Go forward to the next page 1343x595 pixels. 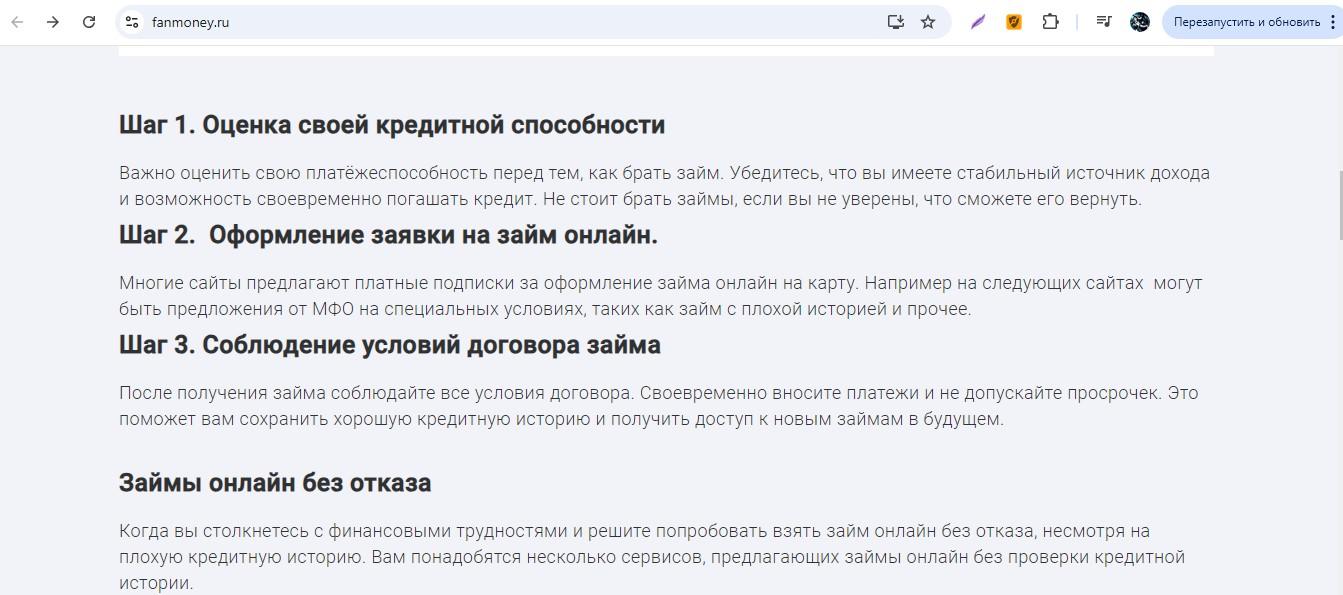[x=53, y=21]
